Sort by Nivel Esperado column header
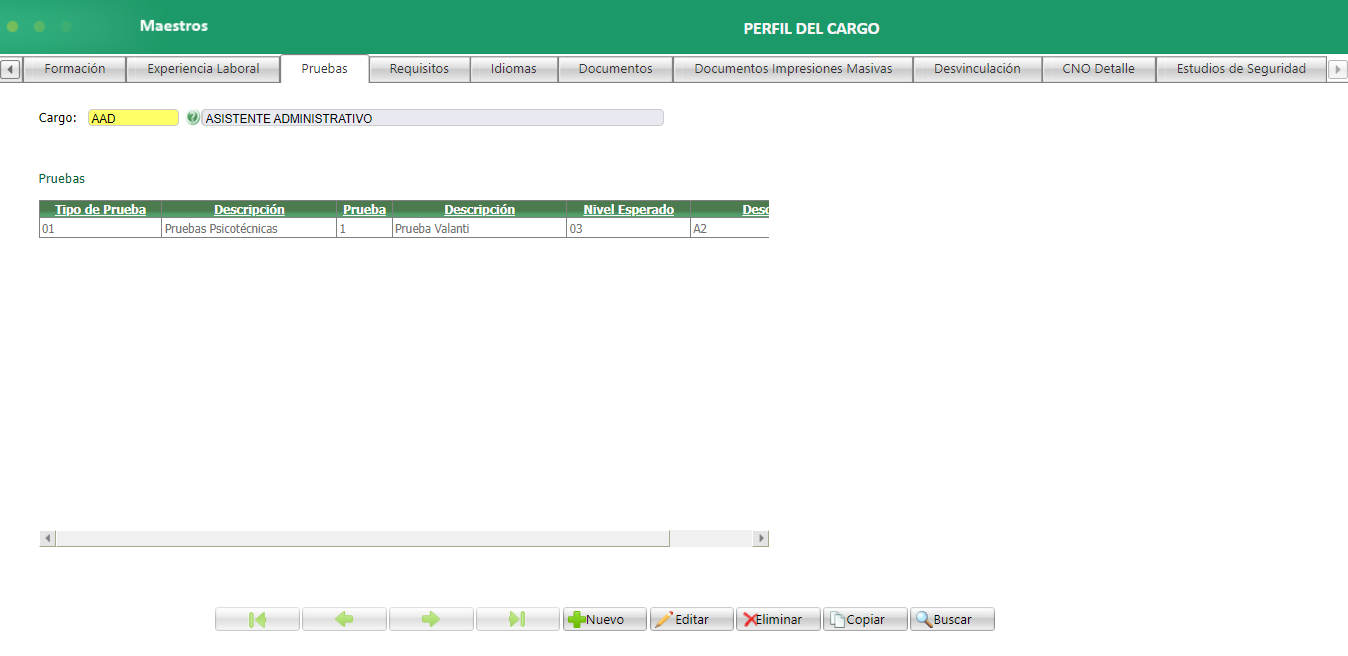 pos(628,209)
